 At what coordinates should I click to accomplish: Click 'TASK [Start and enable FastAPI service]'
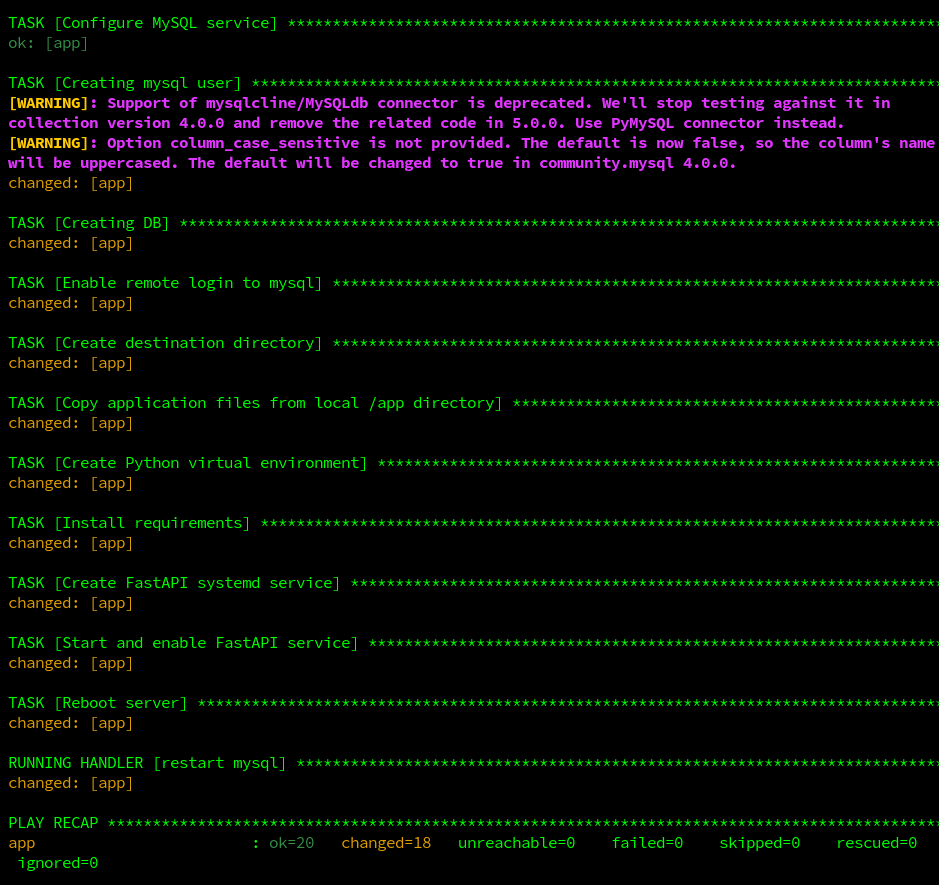183,643
